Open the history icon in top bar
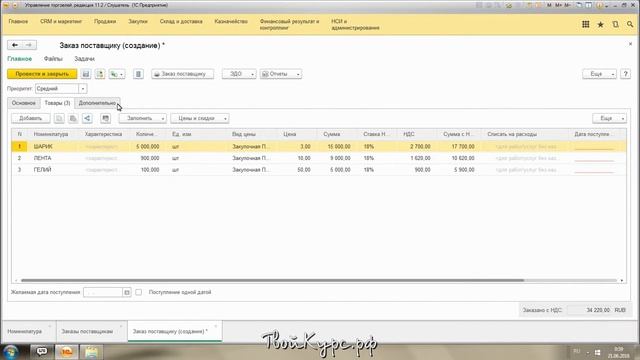This screenshot has width=640, height=360. tap(615, 24)
